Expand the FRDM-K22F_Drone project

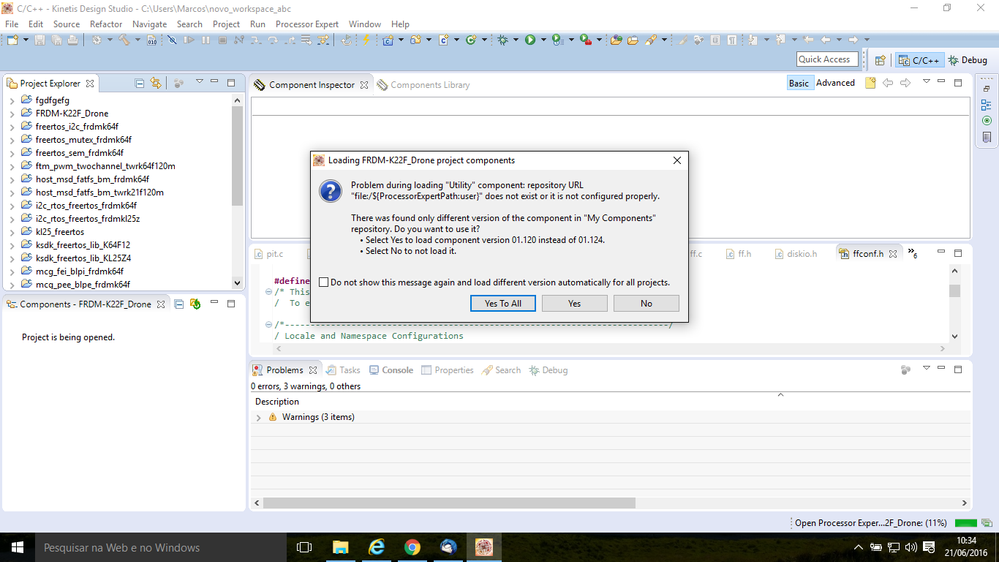[12, 114]
